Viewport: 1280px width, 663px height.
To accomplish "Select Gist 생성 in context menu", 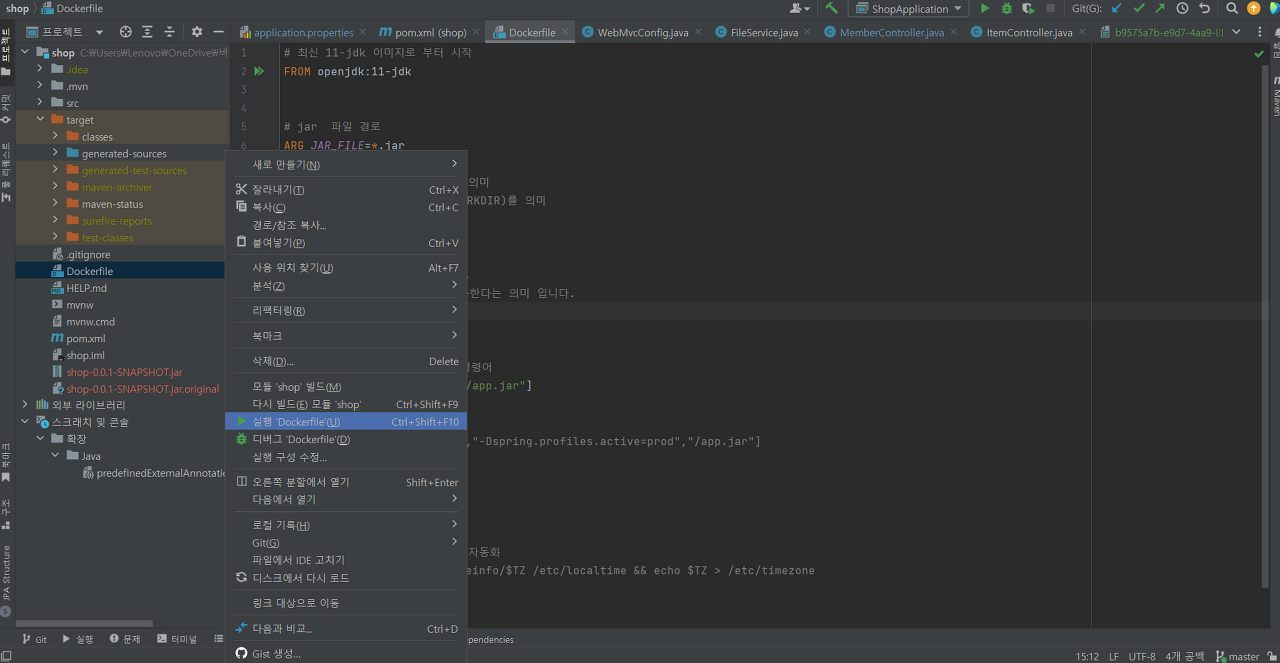I will (346, 654).
